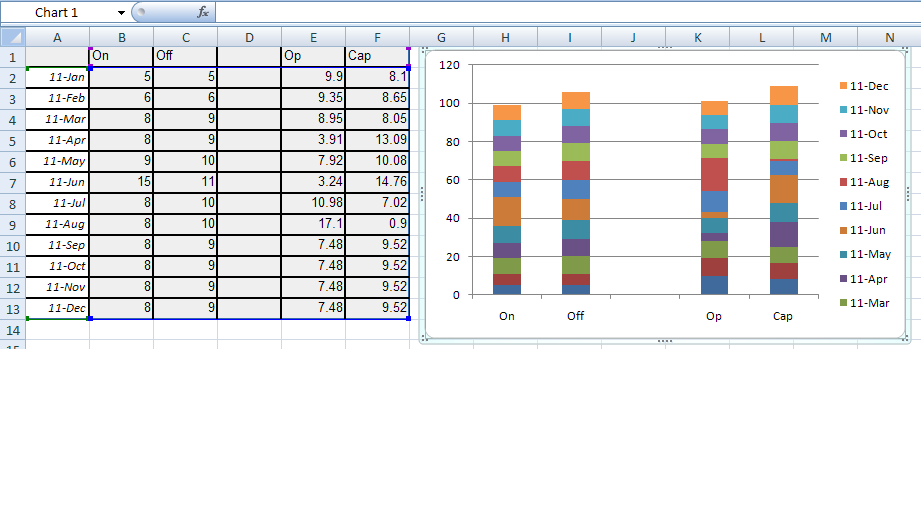
Task: Click the chart's bottom-middle resize handle
Action: pos(664,341)
